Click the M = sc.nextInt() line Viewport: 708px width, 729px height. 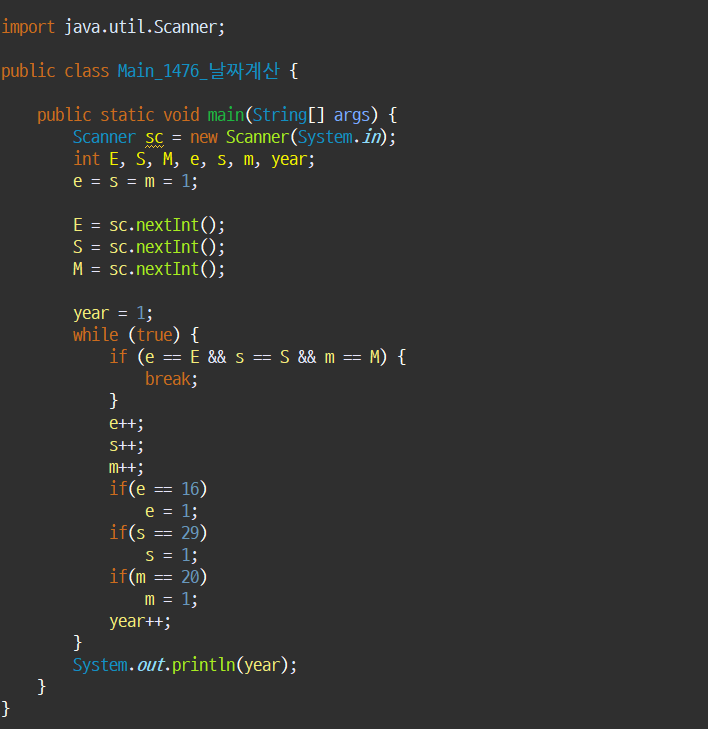pos(149,269)
